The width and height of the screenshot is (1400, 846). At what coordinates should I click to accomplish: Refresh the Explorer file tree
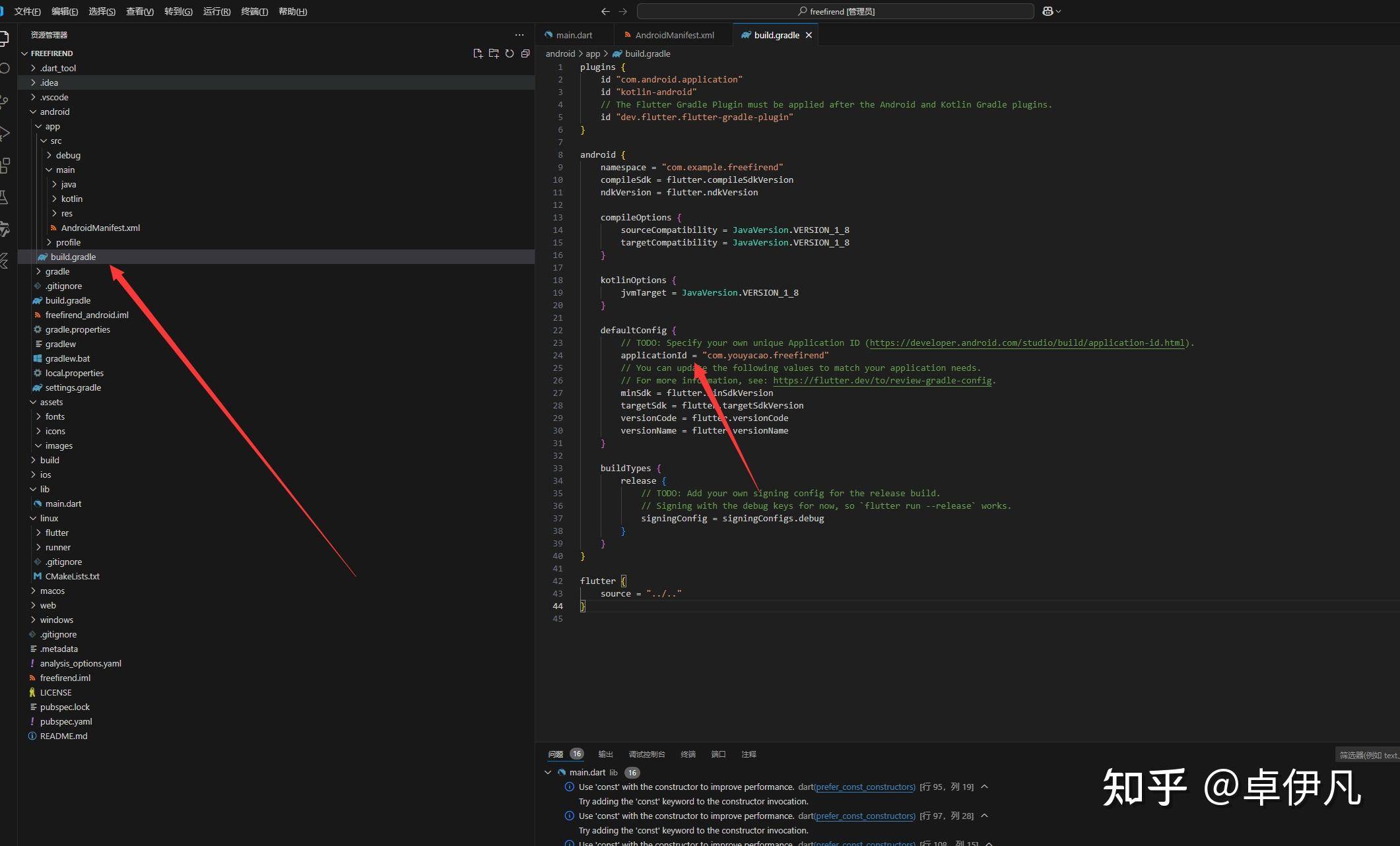pyautogui.click(x=510, y=53)
